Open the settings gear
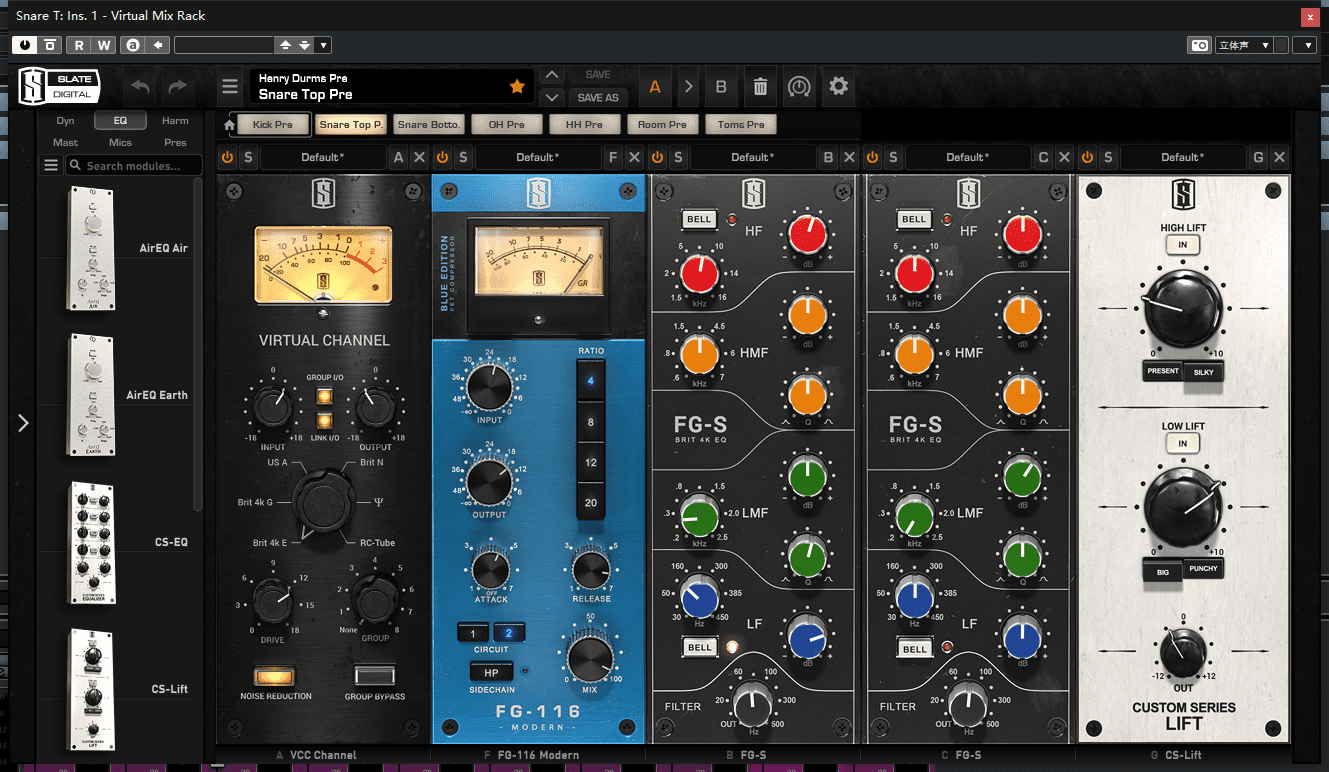 [839, 87]
